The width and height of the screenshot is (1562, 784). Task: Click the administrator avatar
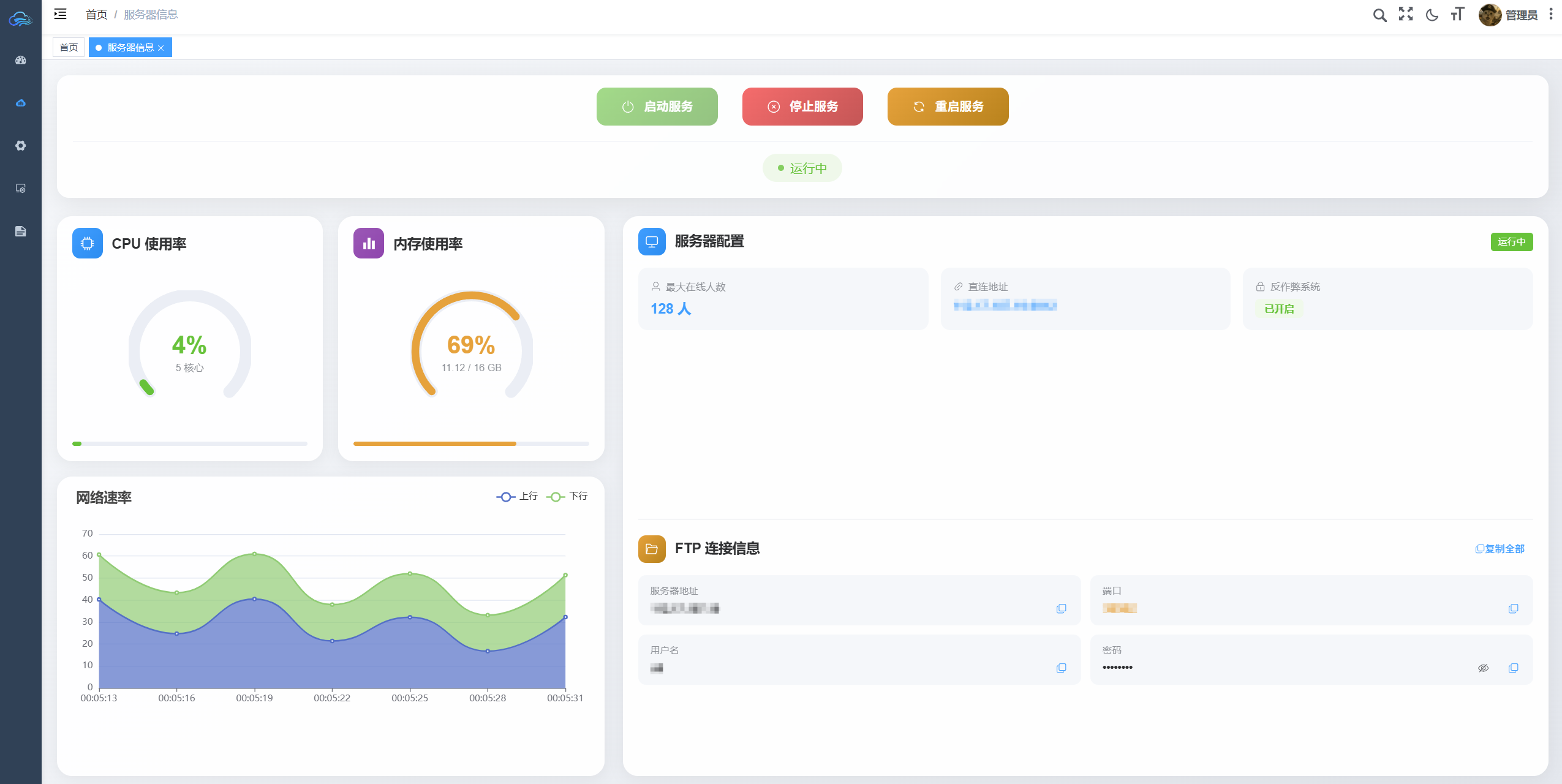1490,15
